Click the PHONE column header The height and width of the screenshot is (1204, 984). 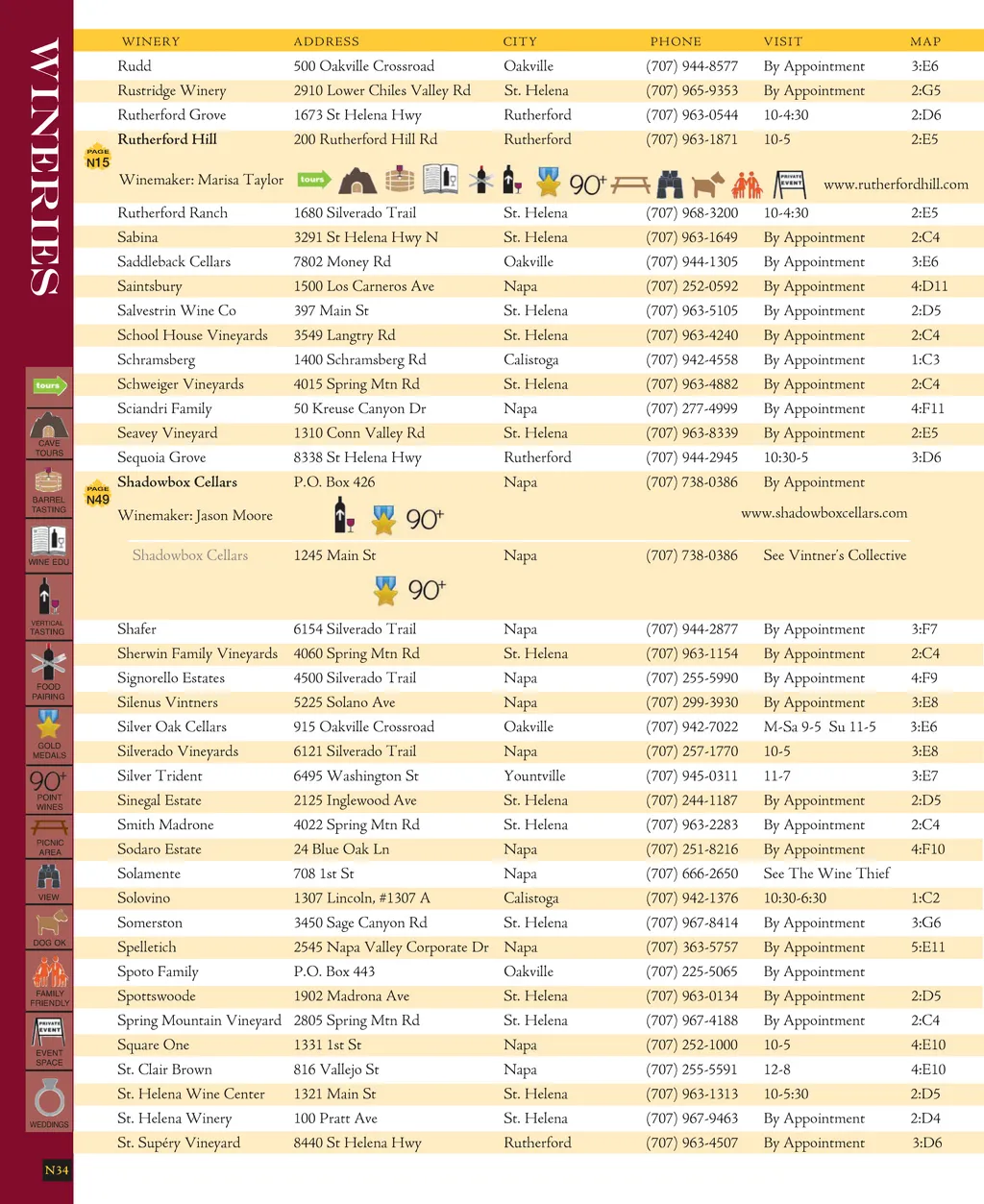pos(676,41)
